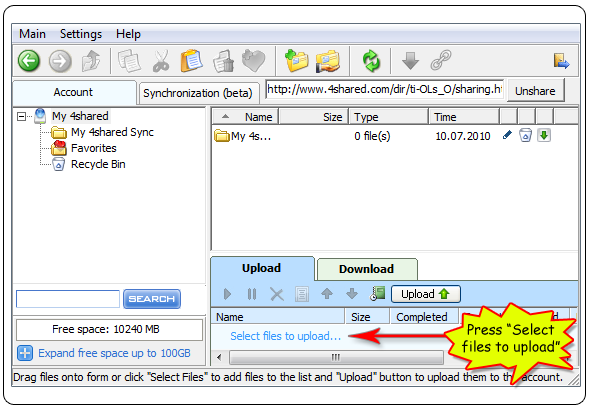Select Favorites in the folder tree
The height and width of the screenshot is (408, 589).
click(94, 148)
